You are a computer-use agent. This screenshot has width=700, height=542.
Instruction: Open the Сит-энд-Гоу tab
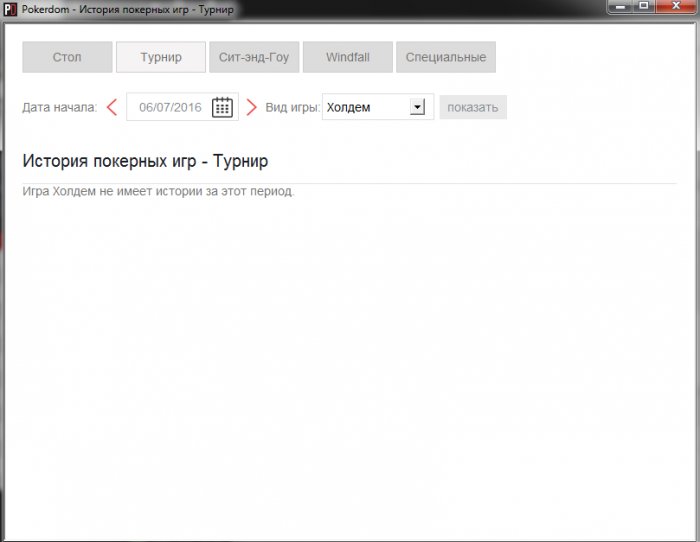click(x=254, y=57)
